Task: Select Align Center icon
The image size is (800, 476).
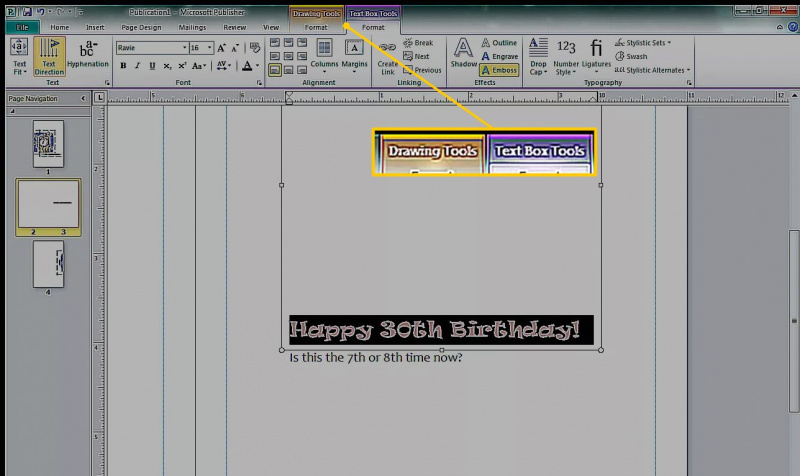Action: click(x=288, y=56)
